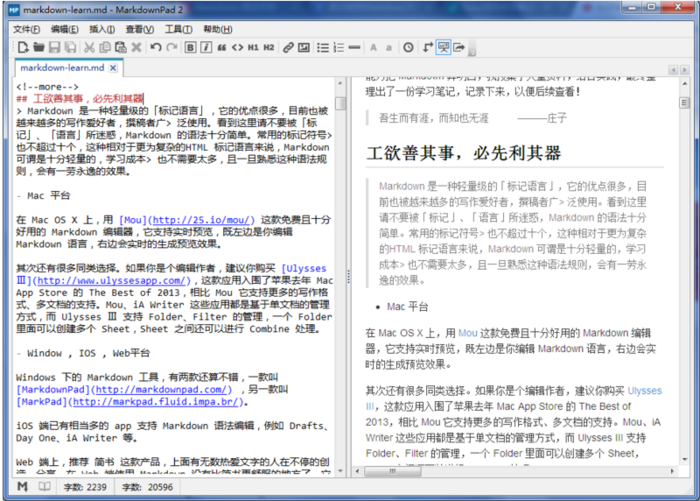The image size is (700, 501).
Task: Cut selection with the scissors icon
Action: click(89, 47)
